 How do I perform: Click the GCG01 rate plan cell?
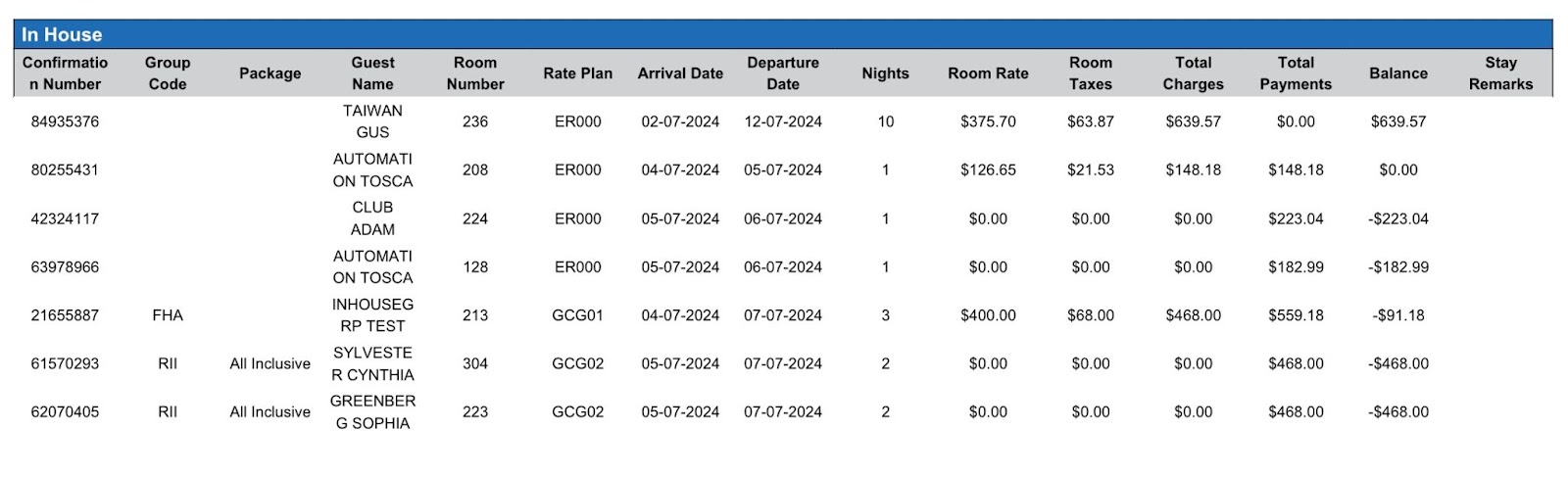pyautogui.click(x=577, y=315)
